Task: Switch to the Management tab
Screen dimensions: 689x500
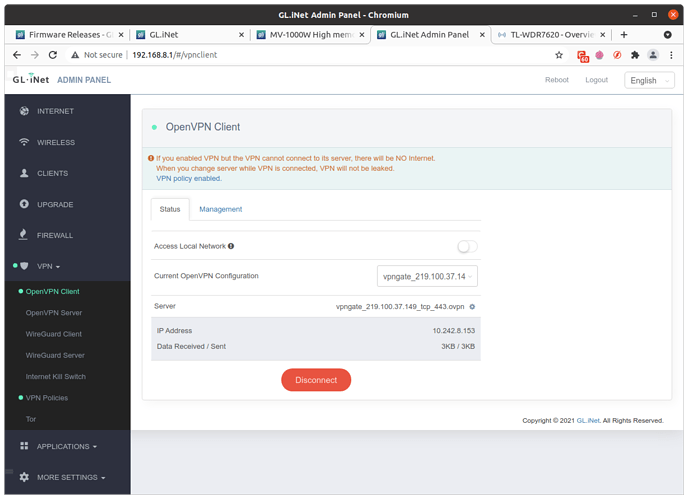Action: click(220, 209)
